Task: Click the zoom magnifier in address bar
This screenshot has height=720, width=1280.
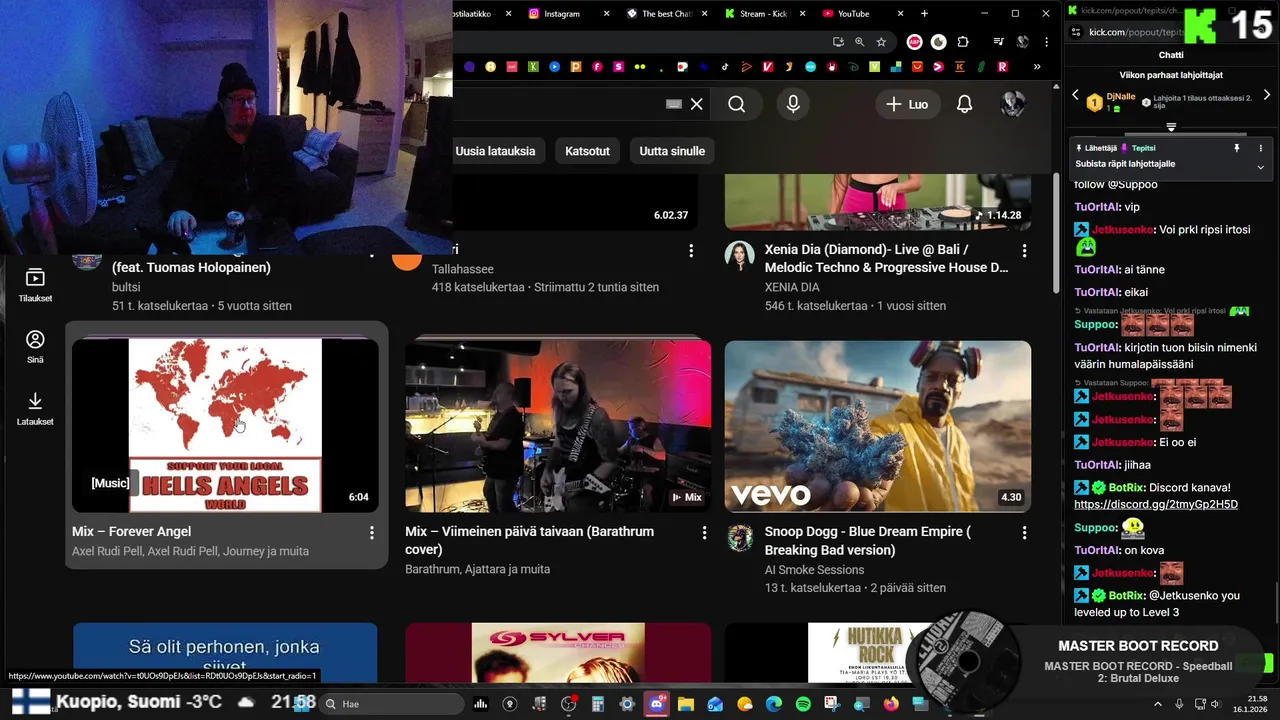Action: pyautogui.click(x=859, y=42)
